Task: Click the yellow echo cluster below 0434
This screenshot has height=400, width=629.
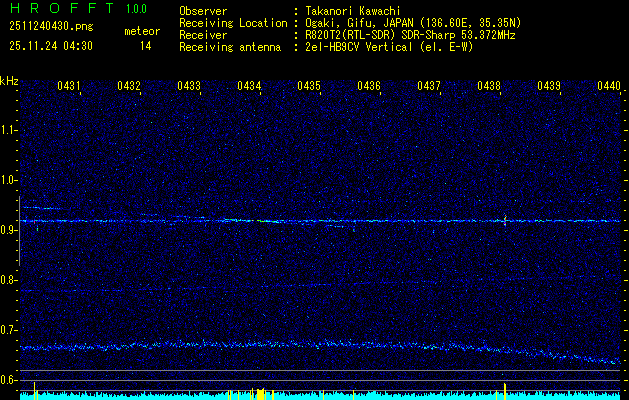Action: coord(258,393)
